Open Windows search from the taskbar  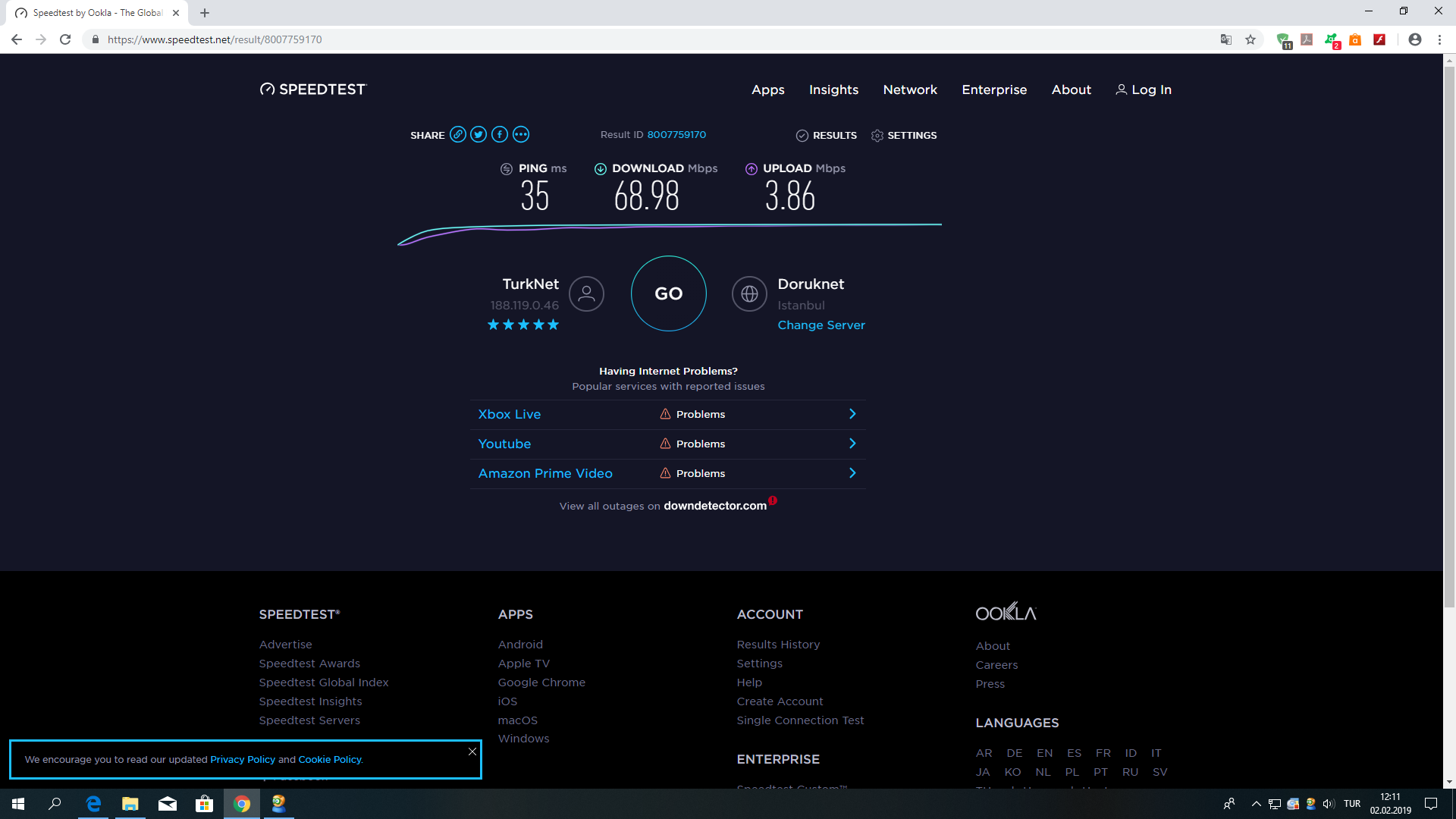[55, 804]
